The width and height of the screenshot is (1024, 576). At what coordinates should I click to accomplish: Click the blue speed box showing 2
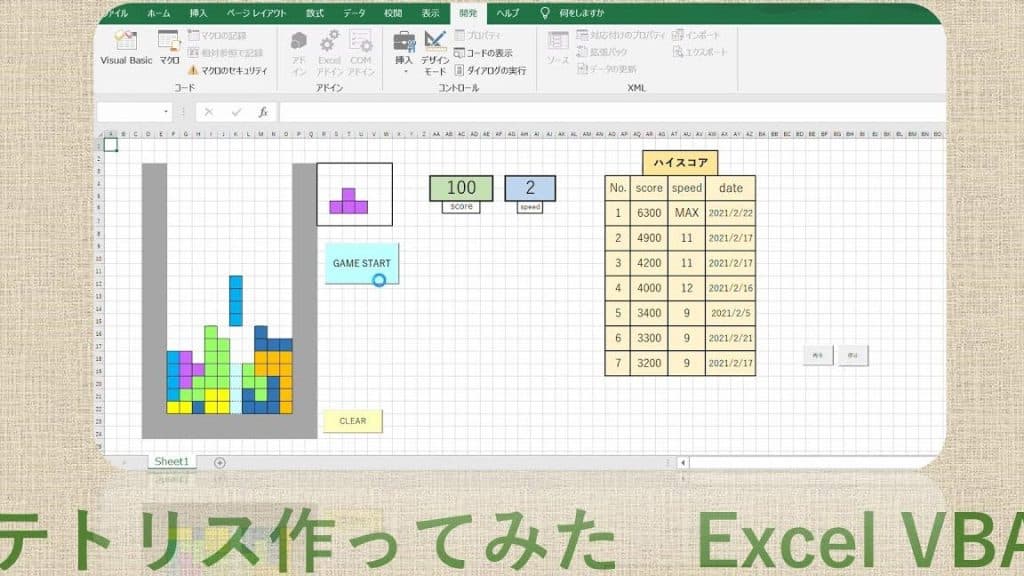530,188
